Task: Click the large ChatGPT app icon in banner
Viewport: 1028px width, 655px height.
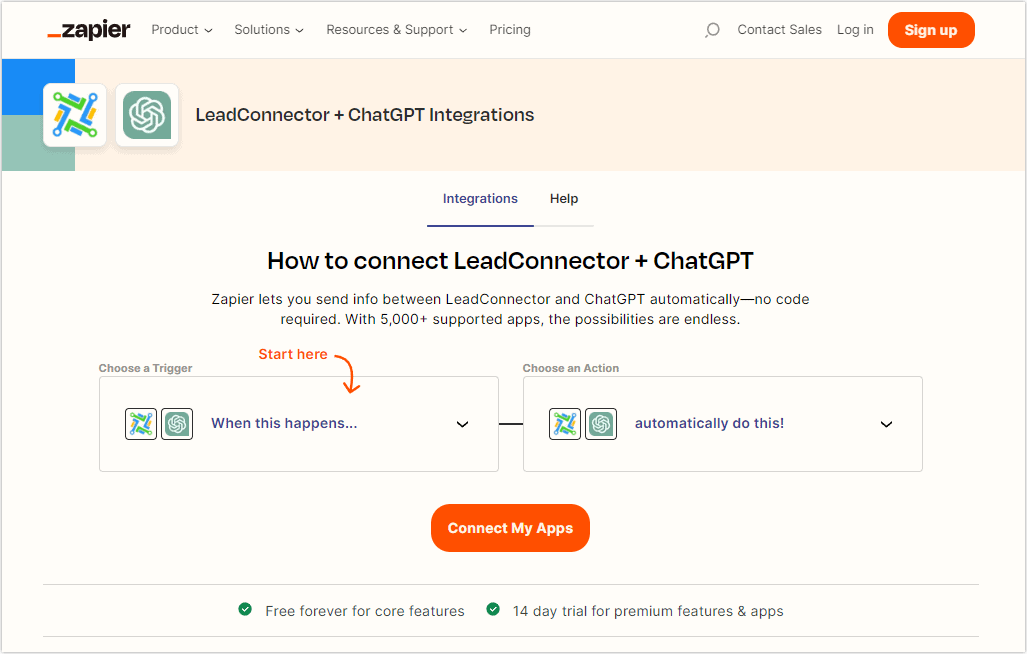Action: 147,115
